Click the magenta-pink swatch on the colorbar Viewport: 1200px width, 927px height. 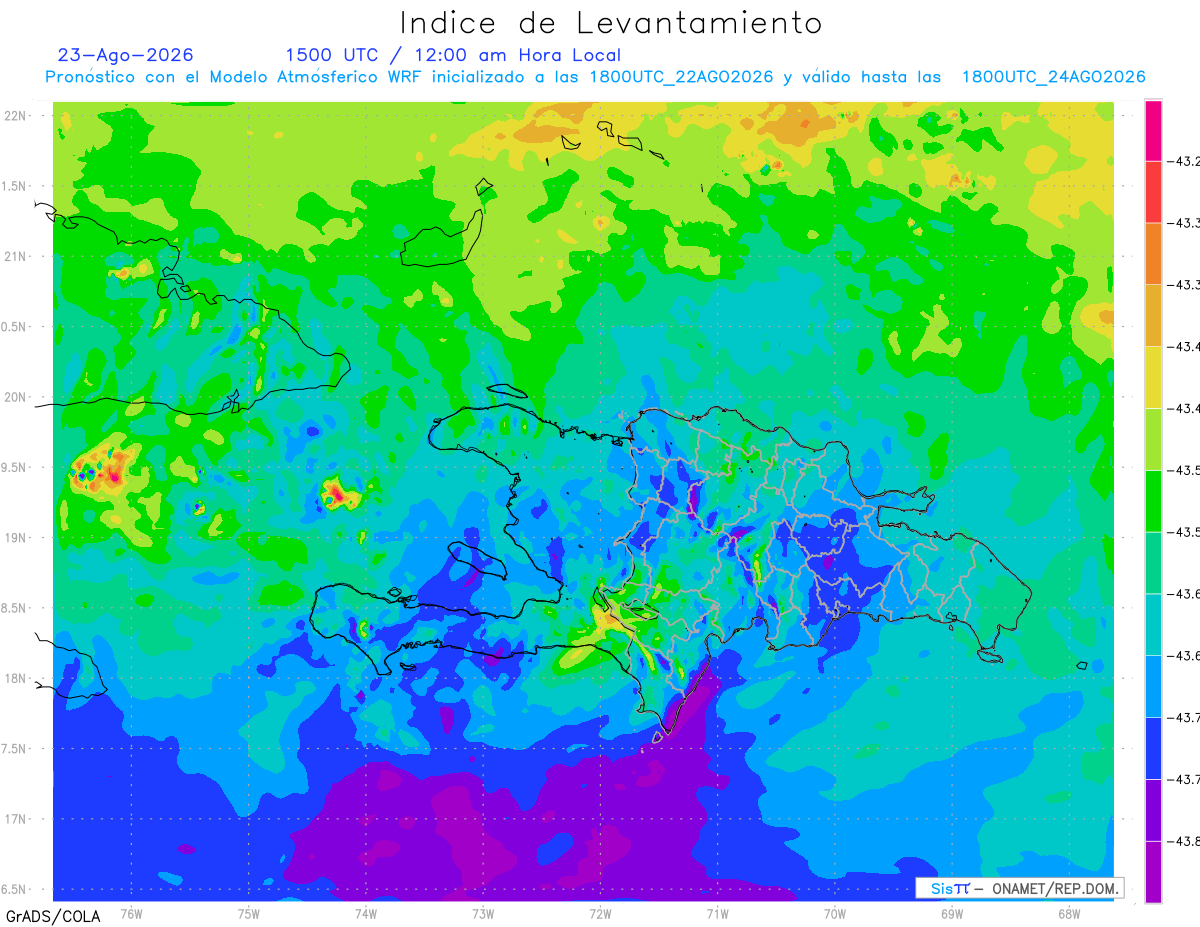tap(1153, 130)
